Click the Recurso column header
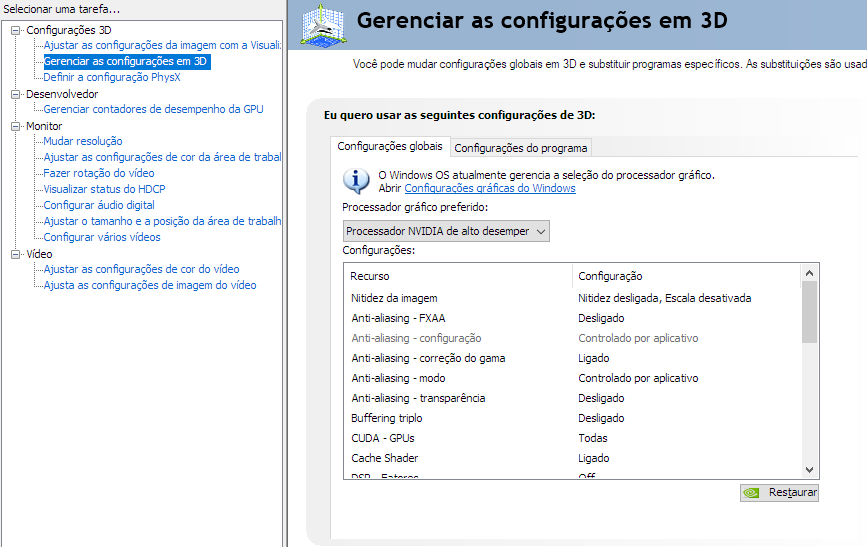Screen dimensions: 867x547 pos(458,276)
